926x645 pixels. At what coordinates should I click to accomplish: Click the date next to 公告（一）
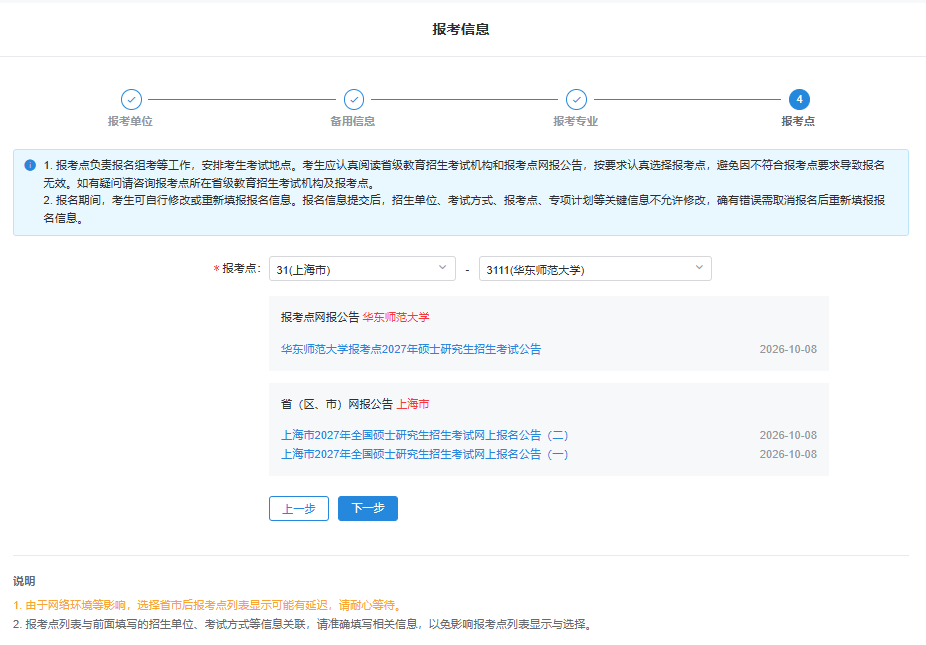[788, 454]
